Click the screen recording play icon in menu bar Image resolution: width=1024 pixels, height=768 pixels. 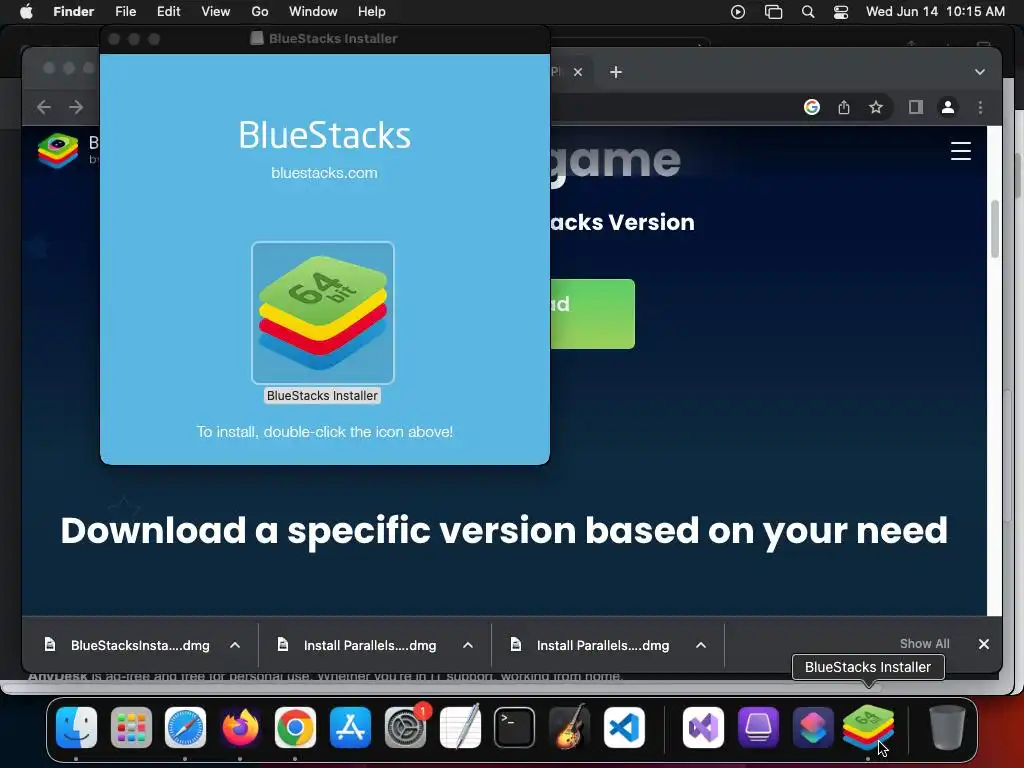[x=738, y=12]
